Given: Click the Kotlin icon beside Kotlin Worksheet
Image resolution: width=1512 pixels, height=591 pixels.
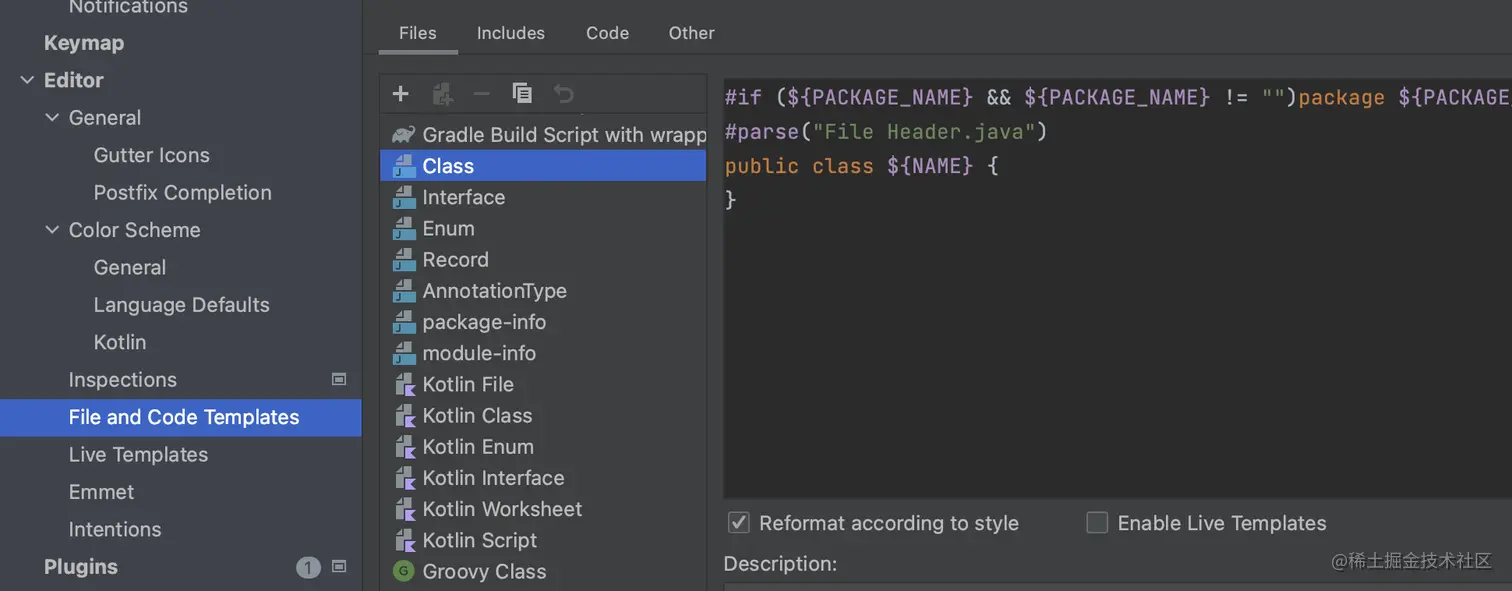Looking at the screenshot, I should [404, 509].
